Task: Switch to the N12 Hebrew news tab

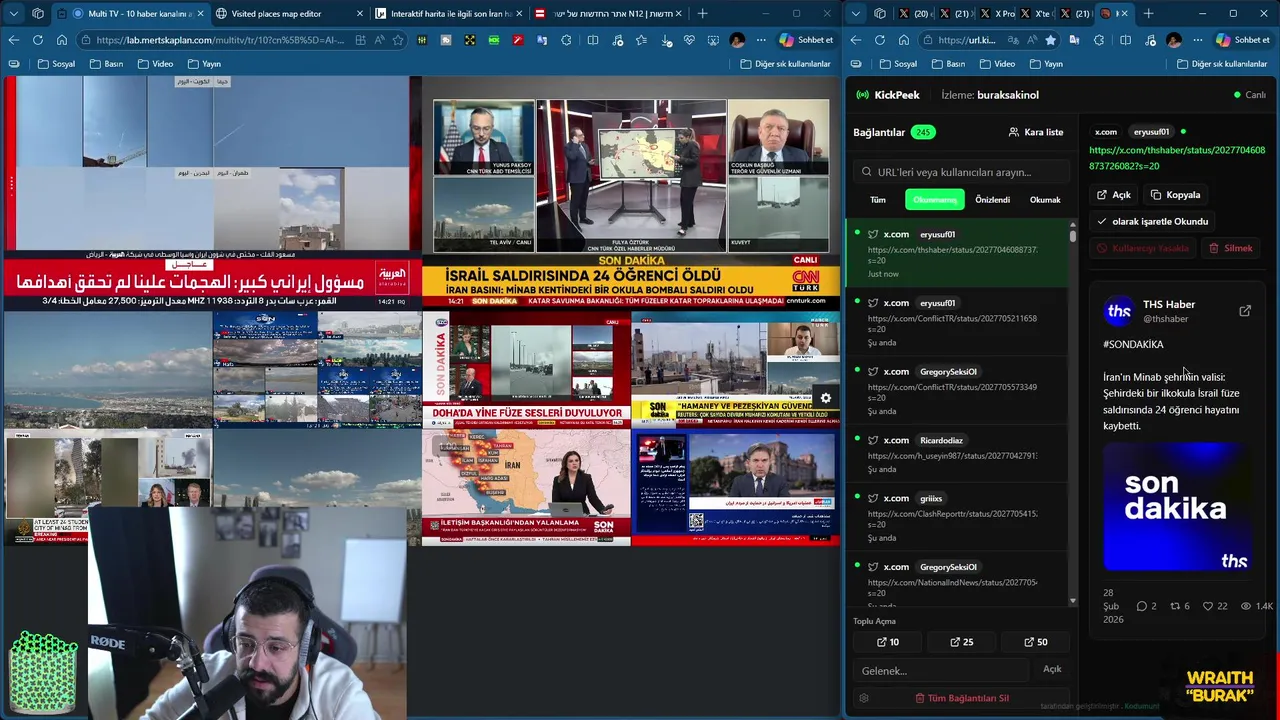Action: coord(610,13)
